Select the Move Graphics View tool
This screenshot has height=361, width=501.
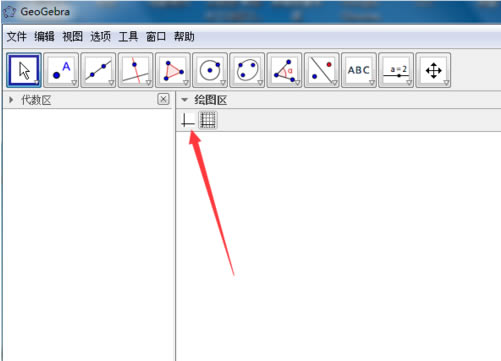pos(433,70)
